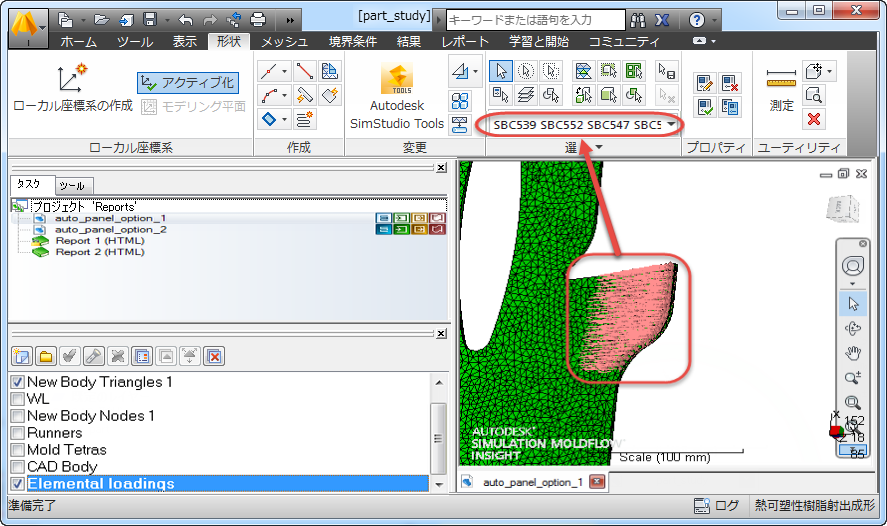Open the 結果 ribbon tab

[409, 41]
